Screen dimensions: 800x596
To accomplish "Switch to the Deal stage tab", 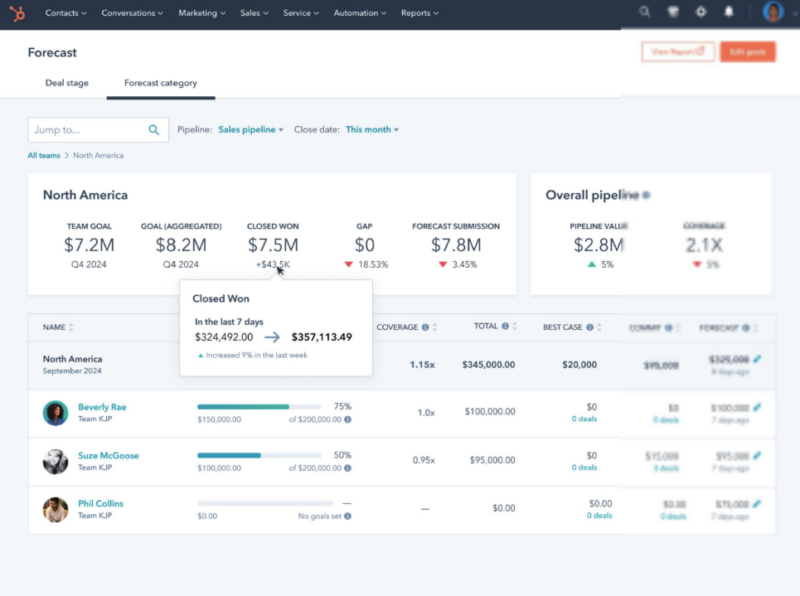I will (x=67, y=83).
